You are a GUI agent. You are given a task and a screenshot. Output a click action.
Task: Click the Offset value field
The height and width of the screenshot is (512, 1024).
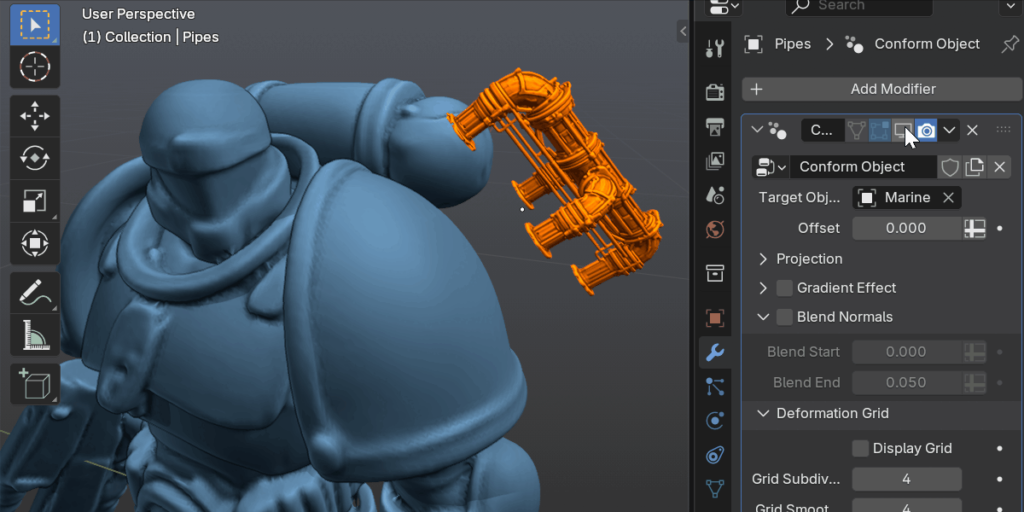pos(906,228)
